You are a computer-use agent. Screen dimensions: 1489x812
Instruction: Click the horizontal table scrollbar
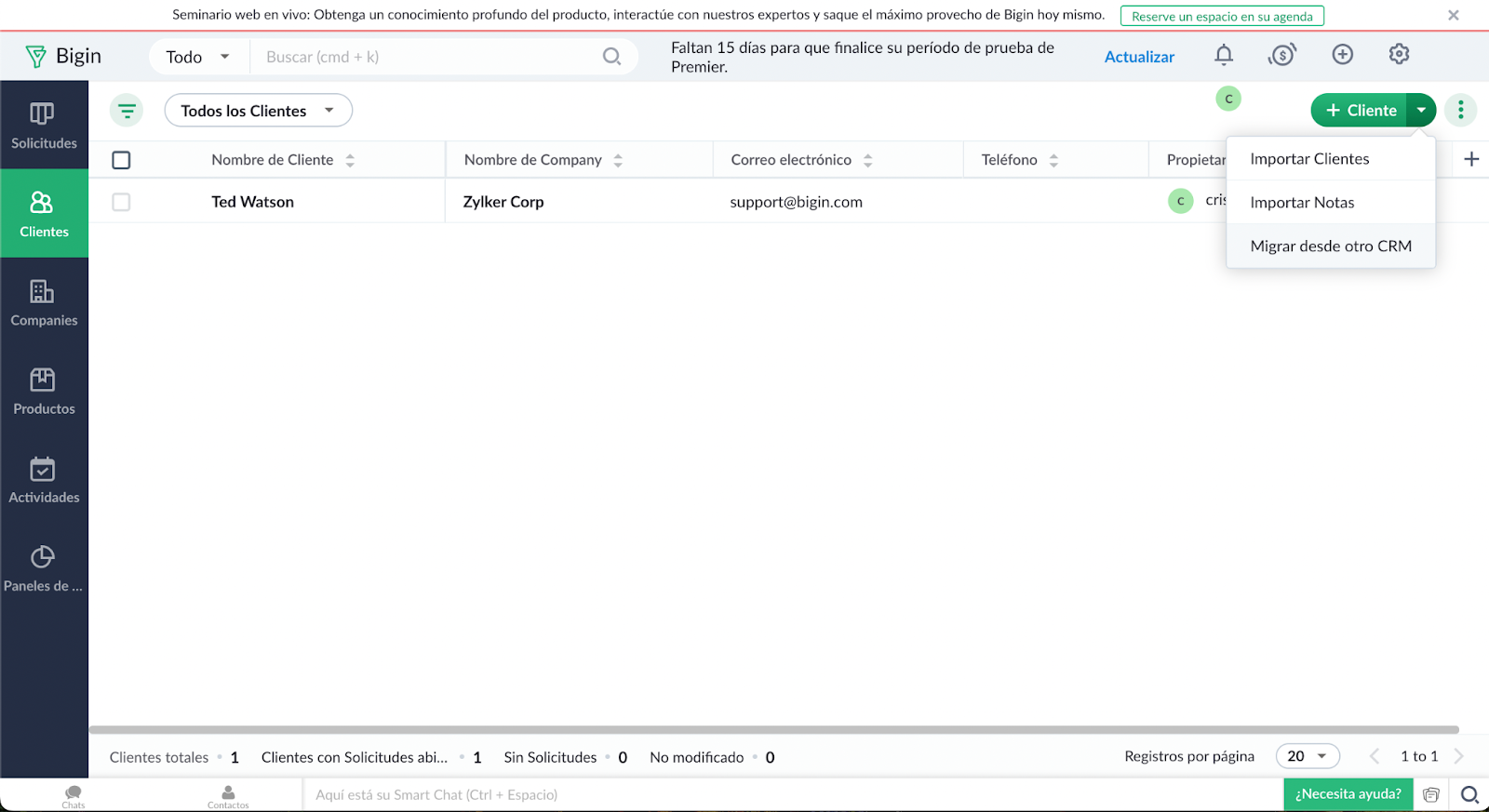click(x=773, y=730)
